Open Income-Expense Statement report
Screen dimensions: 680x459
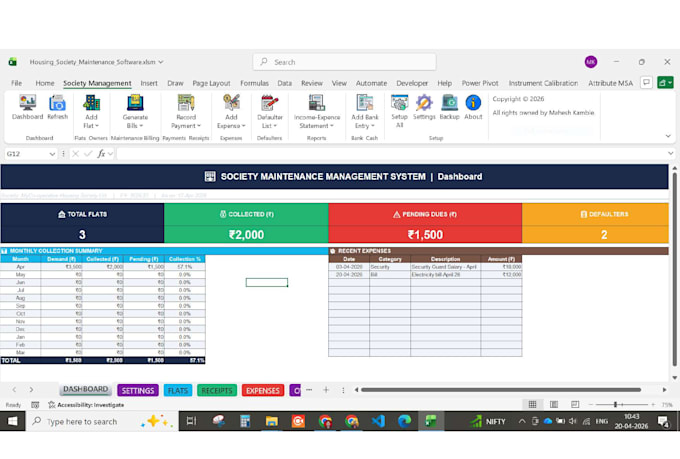317,112
